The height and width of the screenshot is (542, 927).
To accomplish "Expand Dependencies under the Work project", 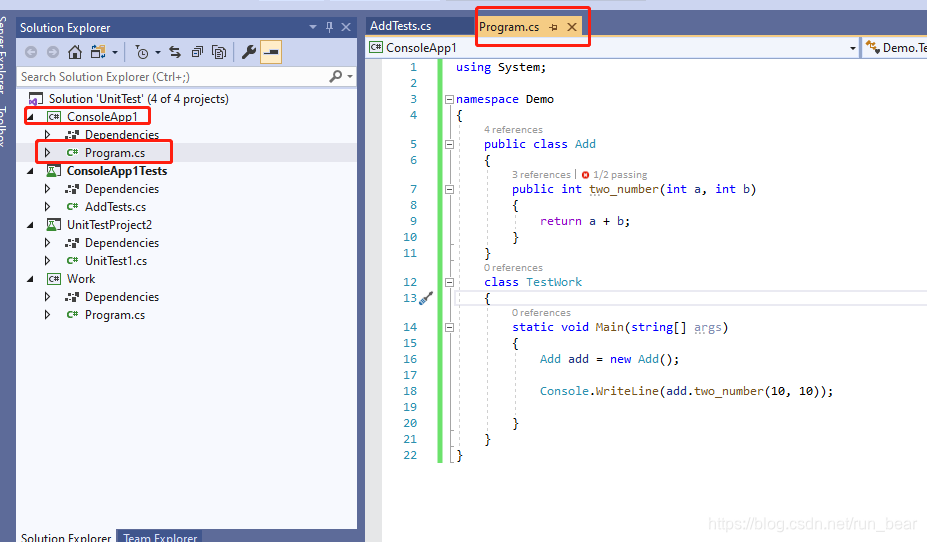I will point(47,297).
